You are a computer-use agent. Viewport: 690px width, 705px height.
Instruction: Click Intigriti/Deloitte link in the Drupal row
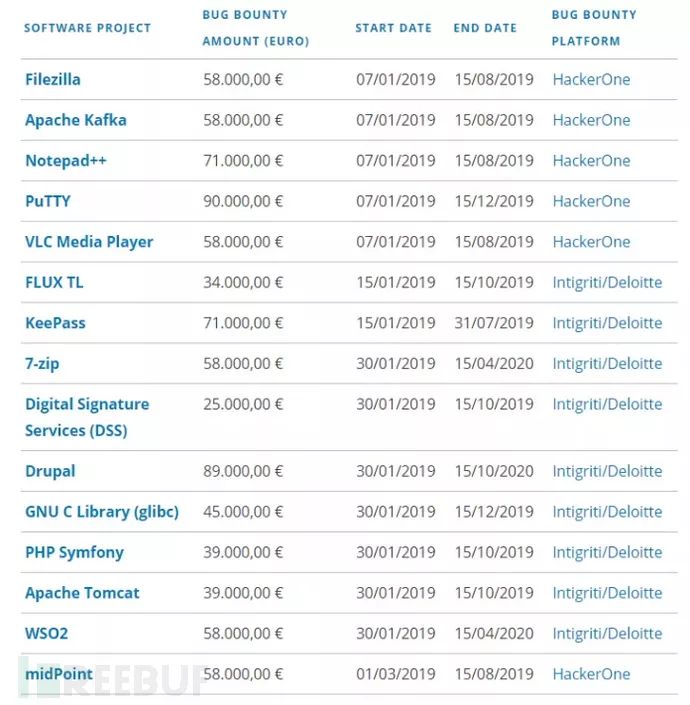pyautogui.click(x=607, y=471)
